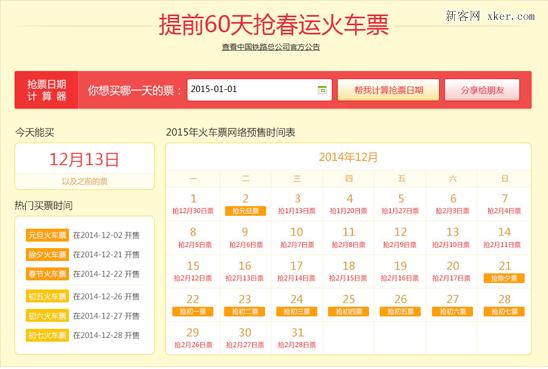Select calendar day 29 with 抢2月26日票

pyautogui.click(x=193, y=338)
